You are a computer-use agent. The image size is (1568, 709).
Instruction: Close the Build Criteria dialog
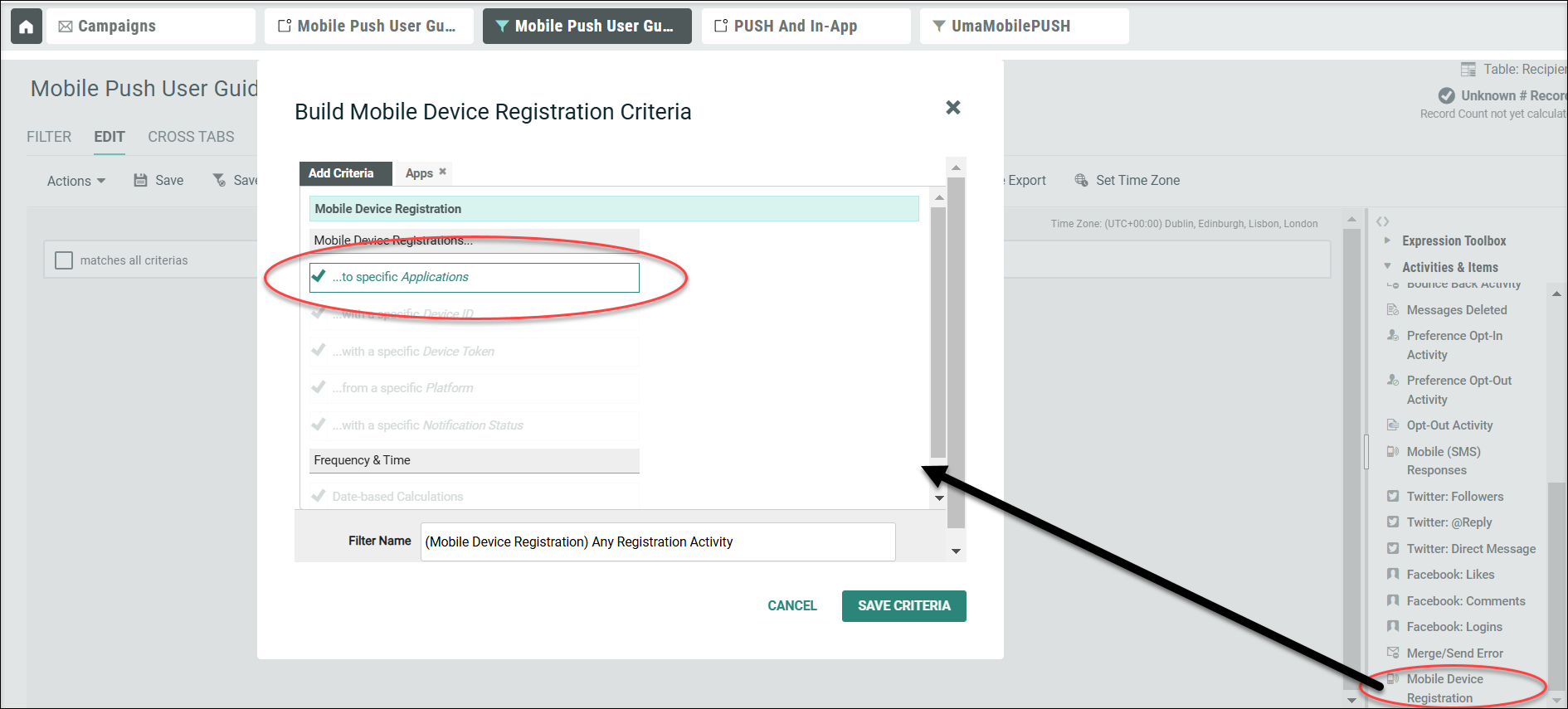(952, 108)
